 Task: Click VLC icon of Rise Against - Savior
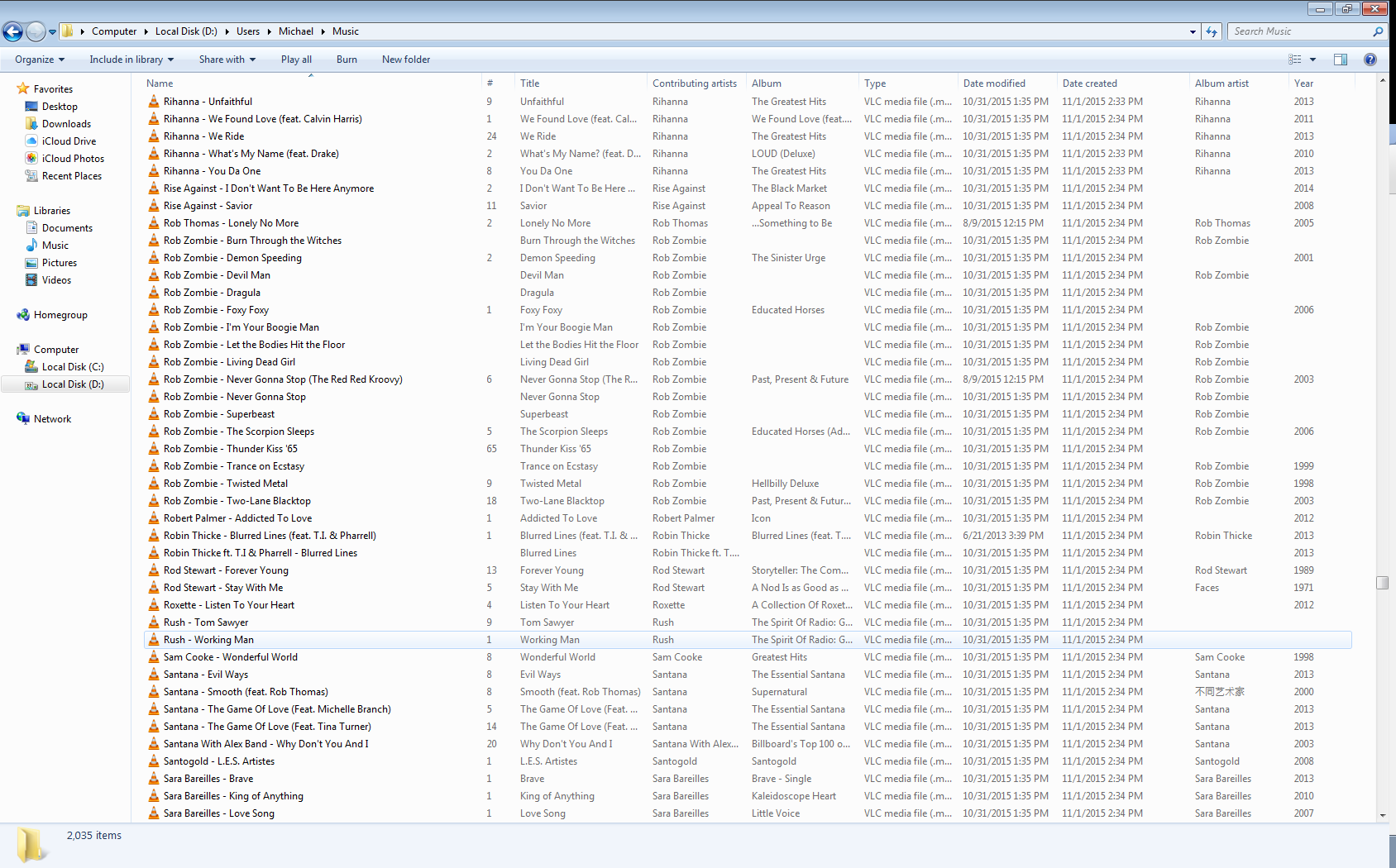pyautogui.click(x=154, y=206)
